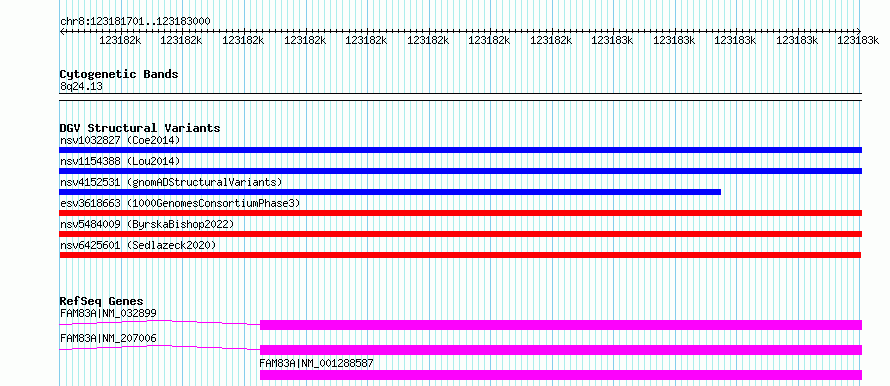Click the thin intron line of NM_032899
This screenshot has width=890, height=386.
(159, 322)
